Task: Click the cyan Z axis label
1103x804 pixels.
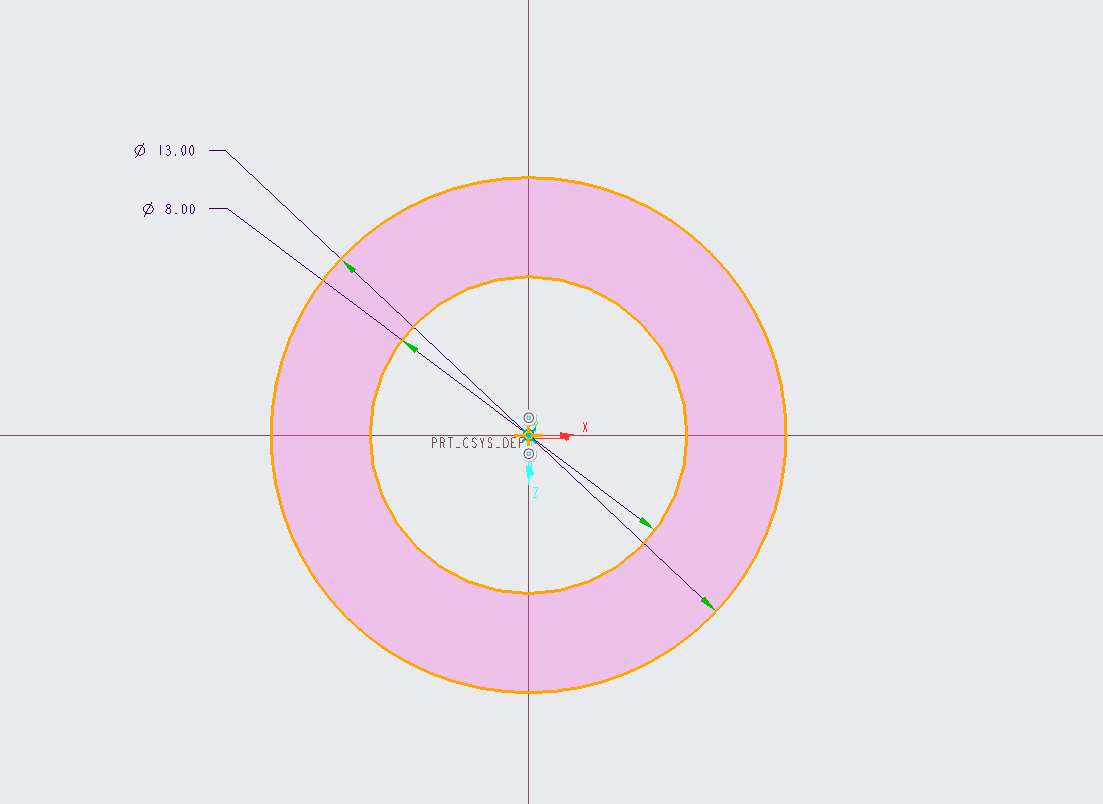Action: [x=535, y=492]
